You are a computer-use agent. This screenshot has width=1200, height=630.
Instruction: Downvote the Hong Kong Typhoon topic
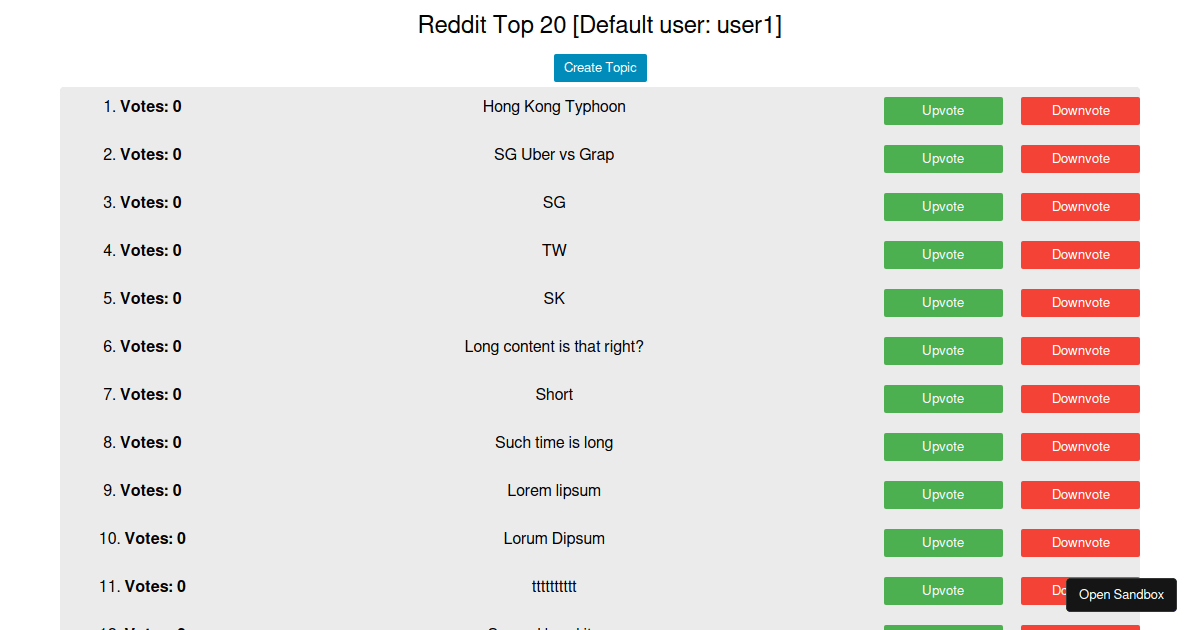click(x=1079, y=111)
